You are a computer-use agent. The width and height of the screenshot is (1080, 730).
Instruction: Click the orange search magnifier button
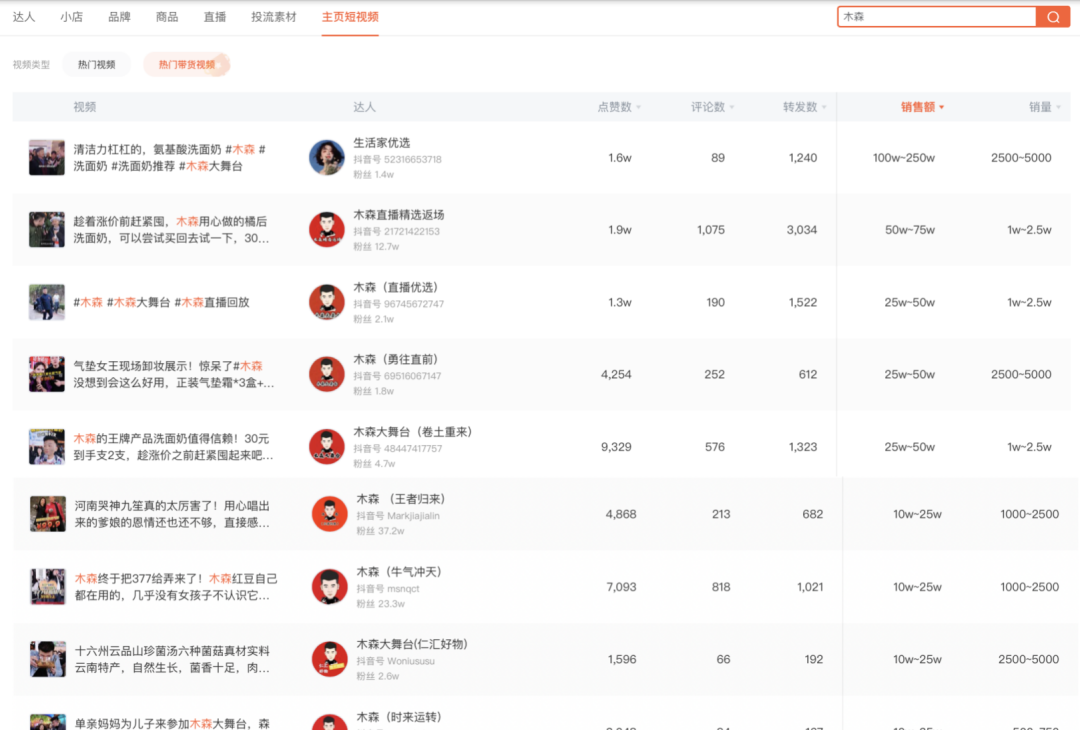1052,17
